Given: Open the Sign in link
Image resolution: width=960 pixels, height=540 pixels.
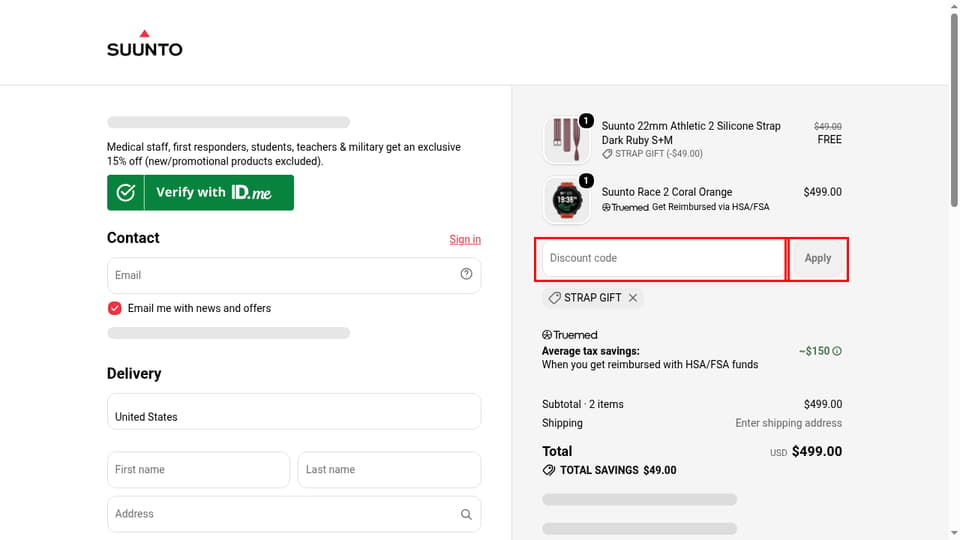Looking at the screenshot, I should click(x=465, y=239).
